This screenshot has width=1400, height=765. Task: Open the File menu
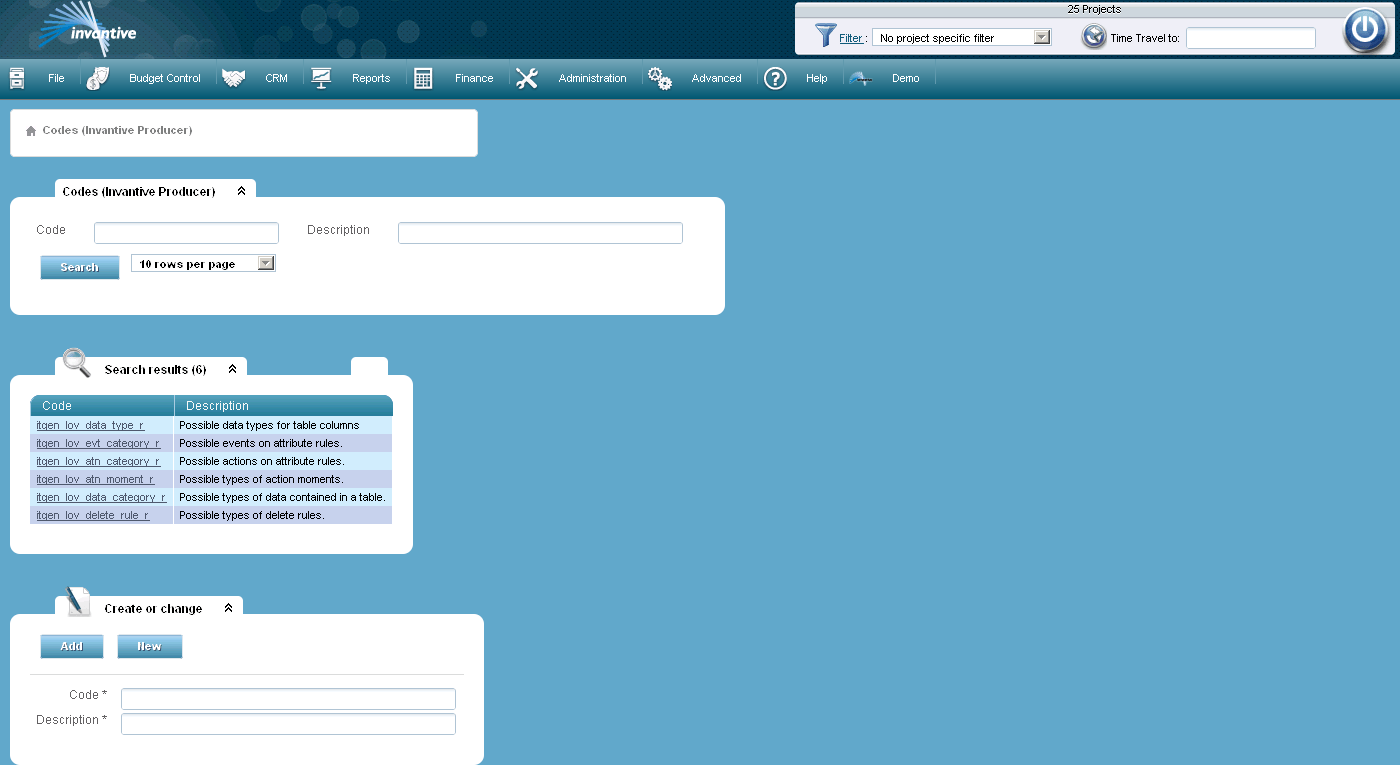(56, 77)
